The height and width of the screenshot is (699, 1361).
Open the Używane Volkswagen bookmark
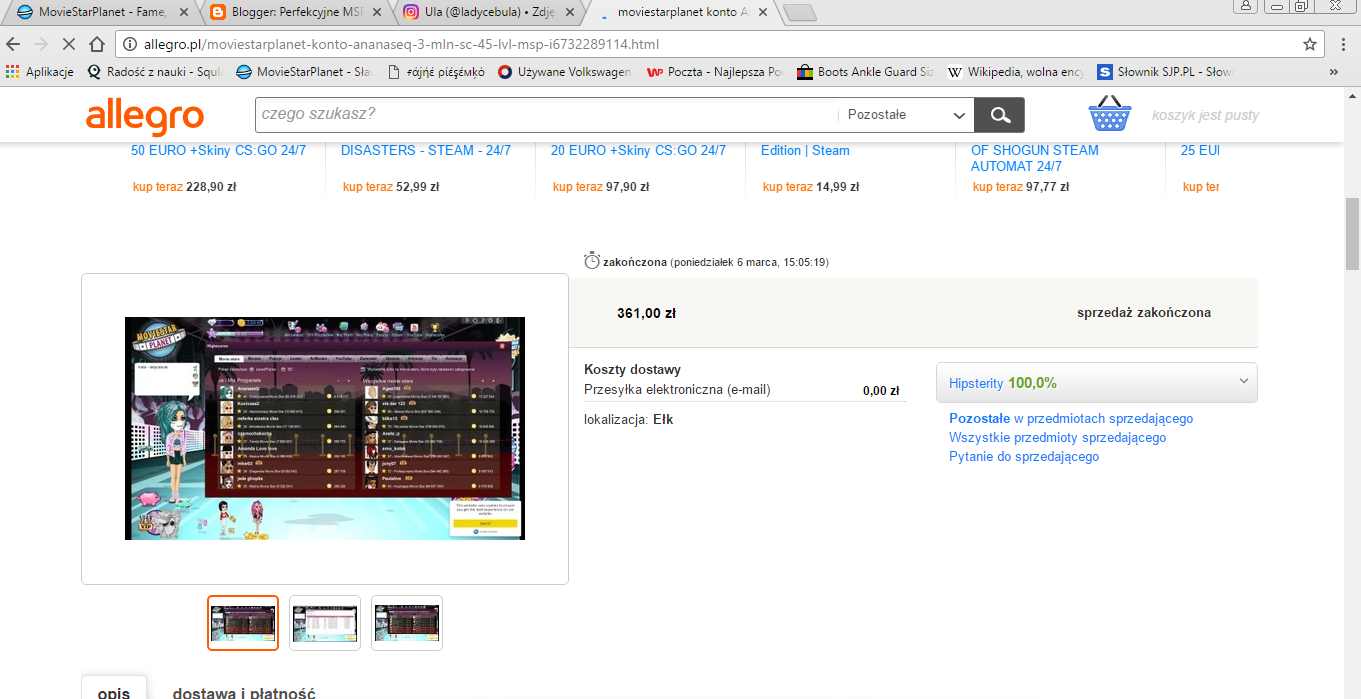point(565,72)
